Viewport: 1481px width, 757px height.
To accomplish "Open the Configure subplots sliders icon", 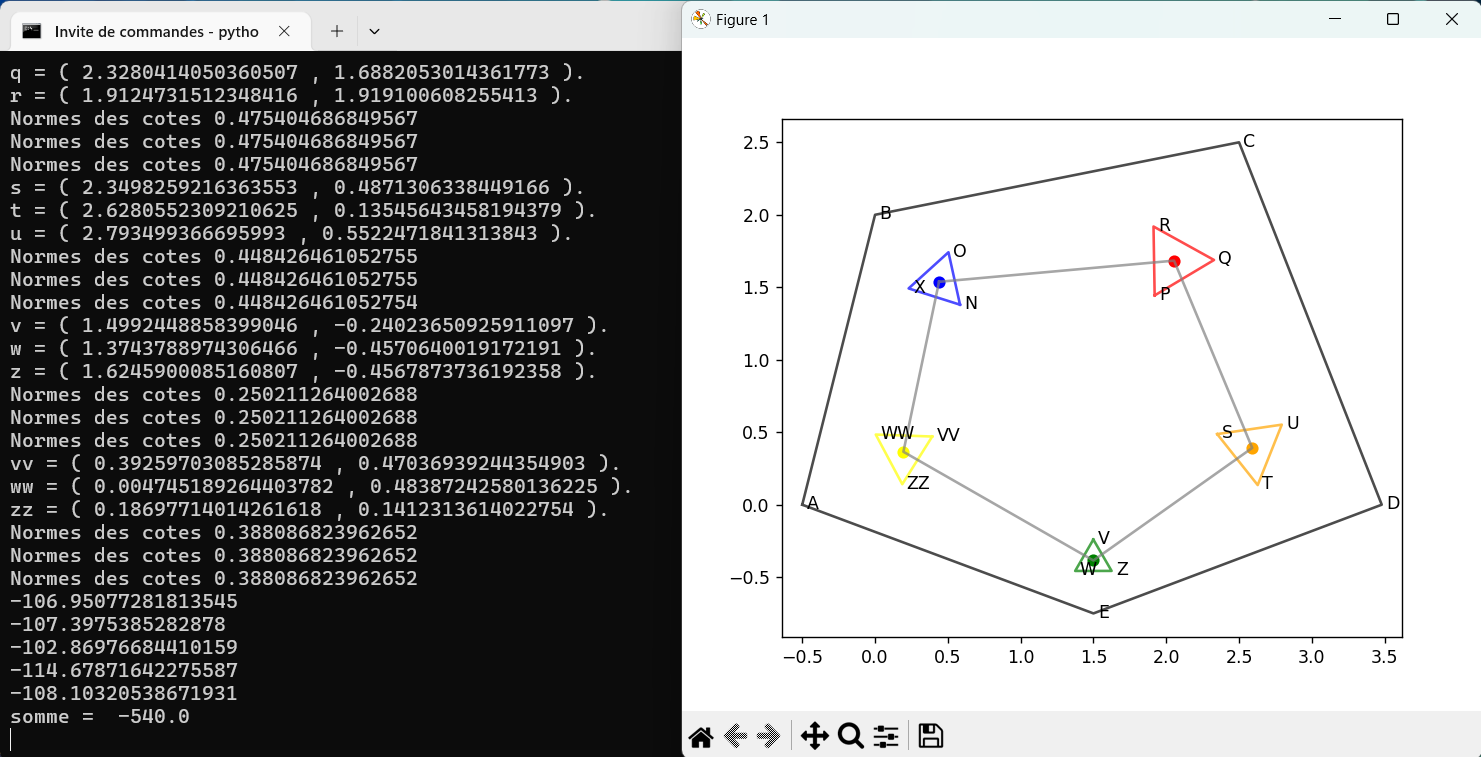I will pyautogui.click(x=886, y=737).
